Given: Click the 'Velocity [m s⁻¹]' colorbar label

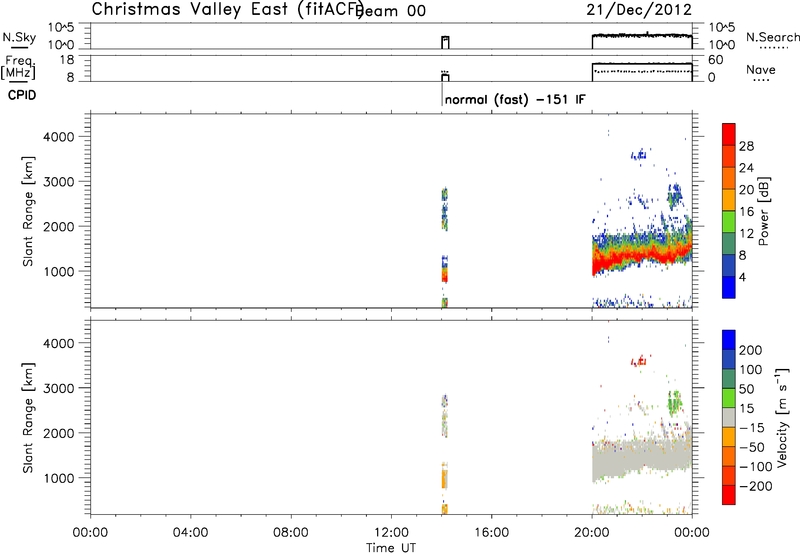Looking at the screenshot, I should click(x=782, y=417).
